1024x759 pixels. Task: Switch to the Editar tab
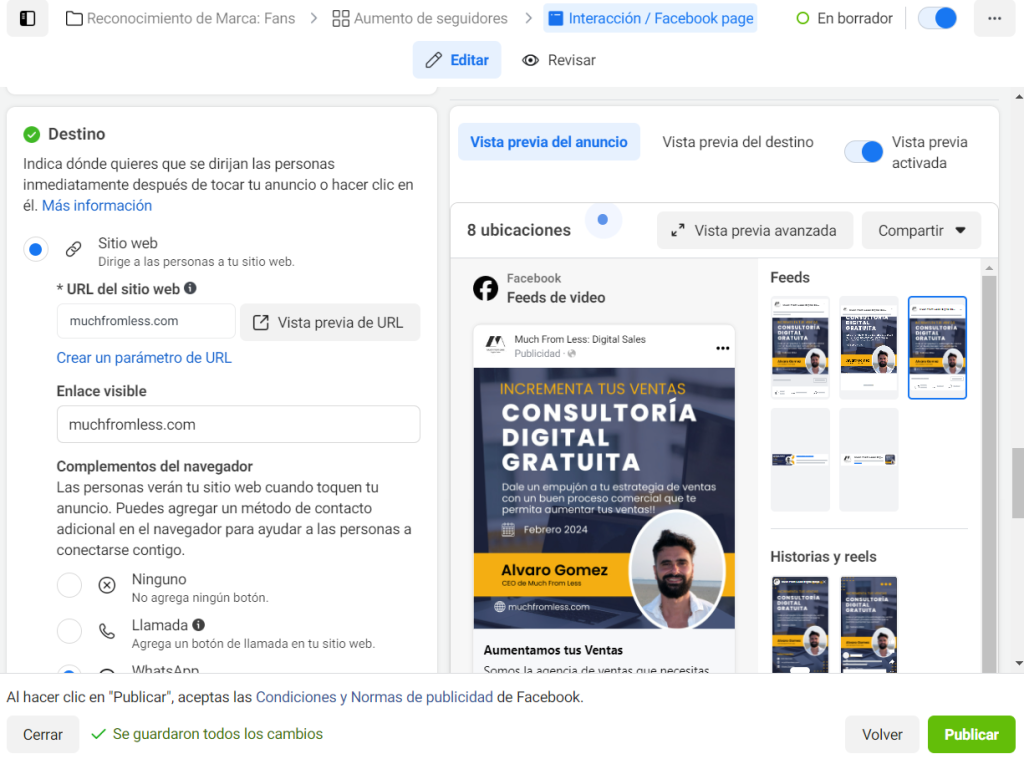click(x=457, y=60)
